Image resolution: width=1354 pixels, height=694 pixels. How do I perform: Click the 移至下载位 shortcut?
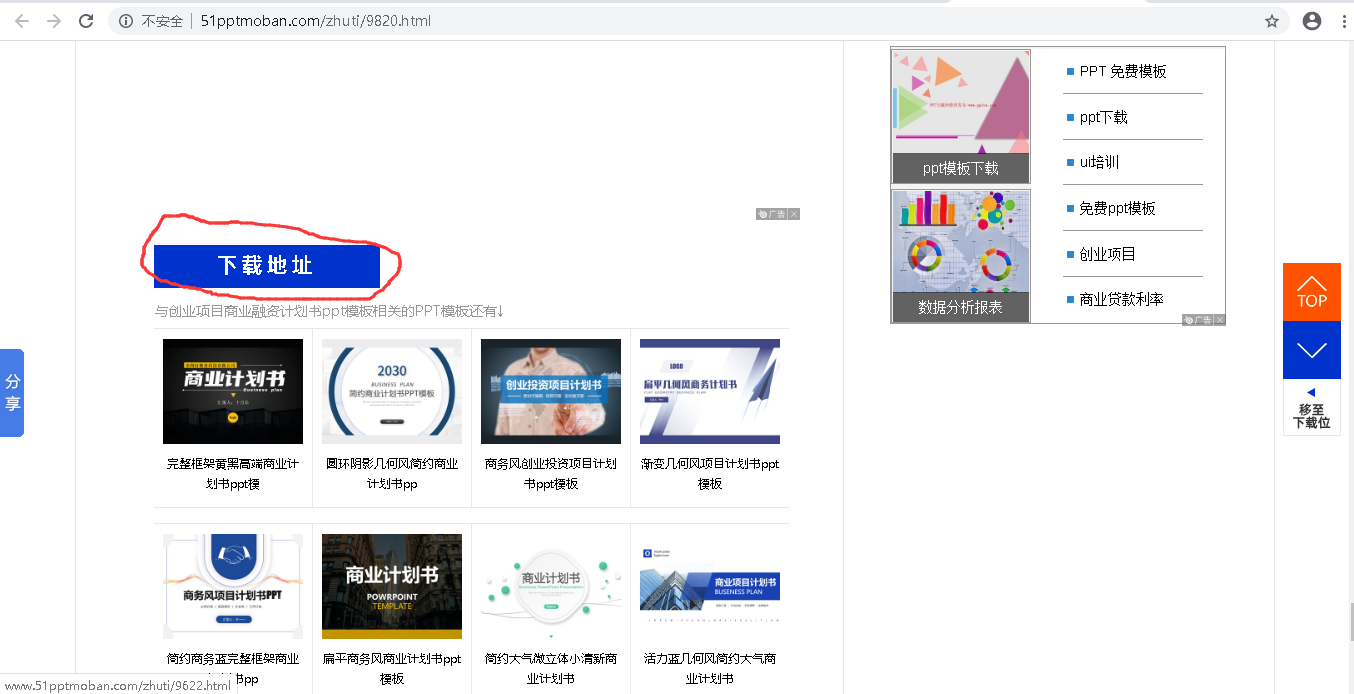pyautogui.click(x=1311, y=413)
